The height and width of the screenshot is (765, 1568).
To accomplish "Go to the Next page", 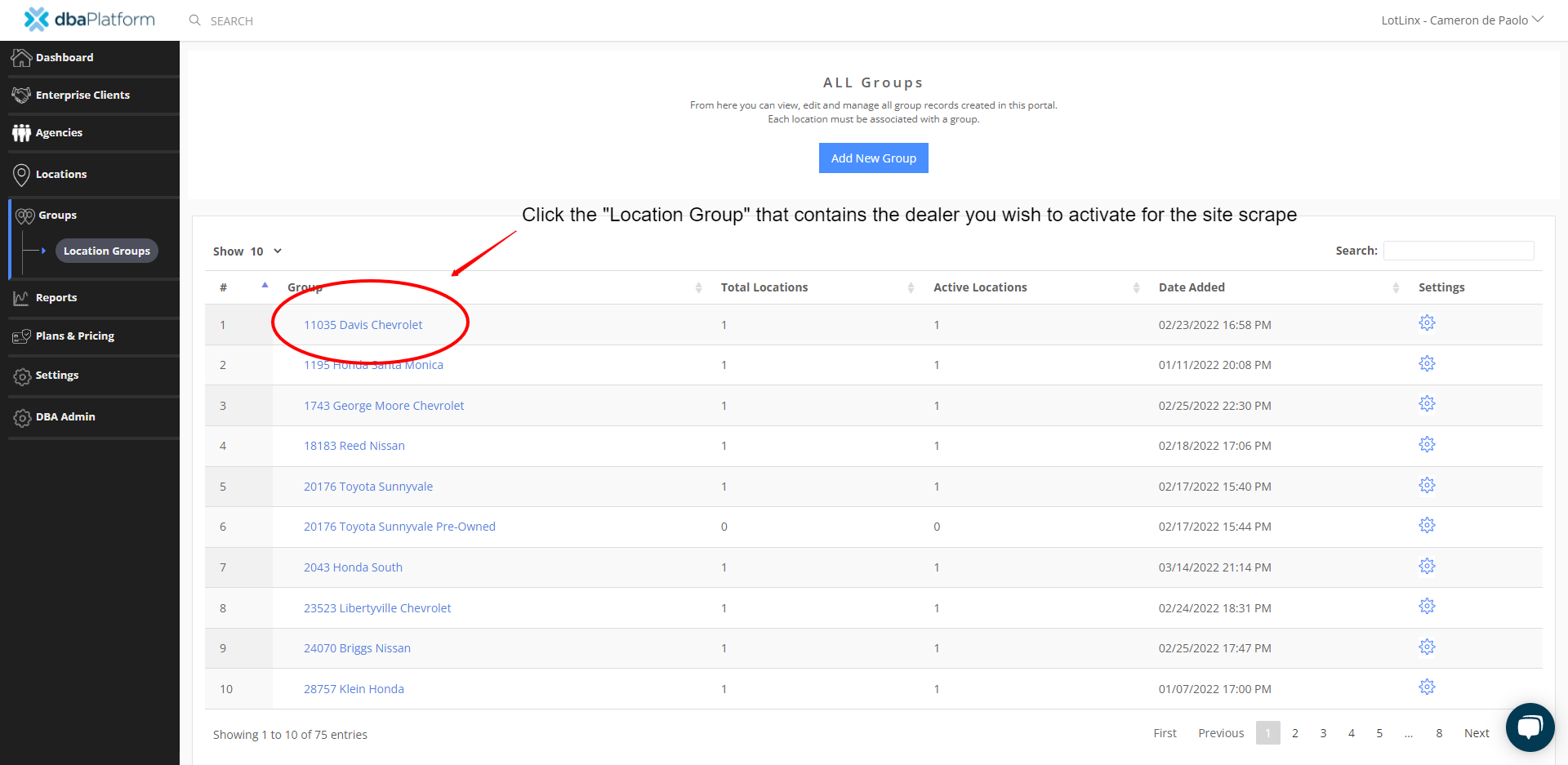I will point(1477,733).
